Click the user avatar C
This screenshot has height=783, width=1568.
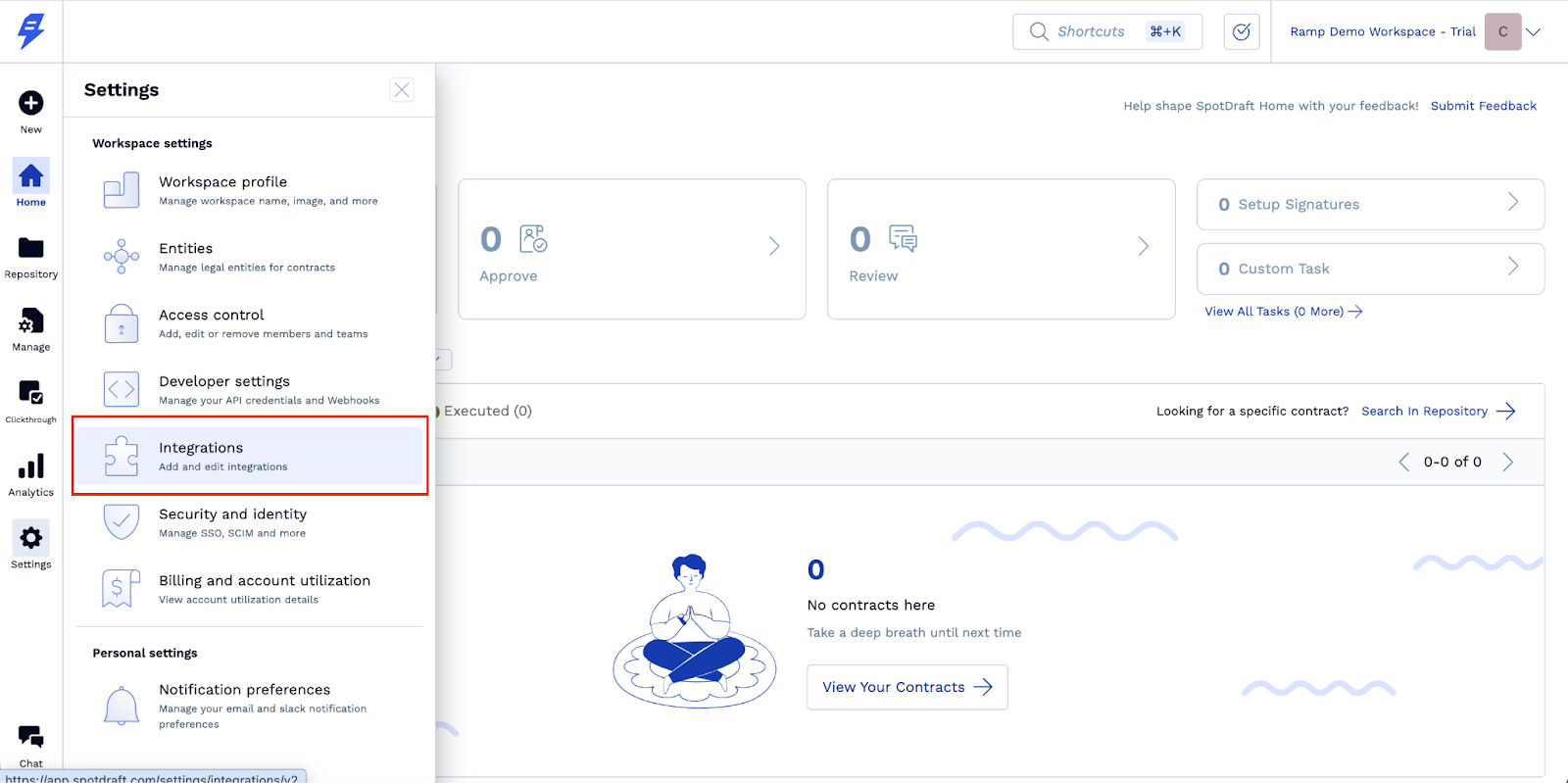pos(1503,31)
